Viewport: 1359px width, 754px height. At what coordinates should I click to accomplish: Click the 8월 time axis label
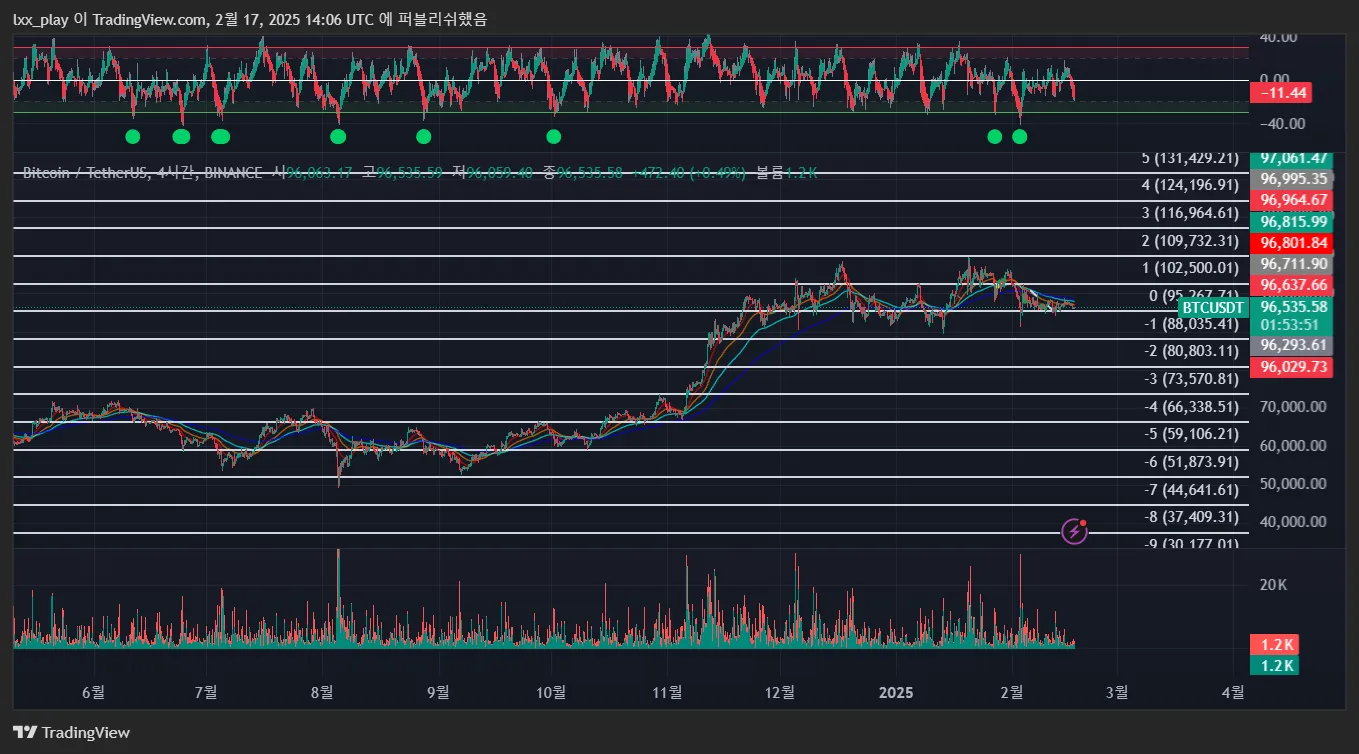coord(322,691)
